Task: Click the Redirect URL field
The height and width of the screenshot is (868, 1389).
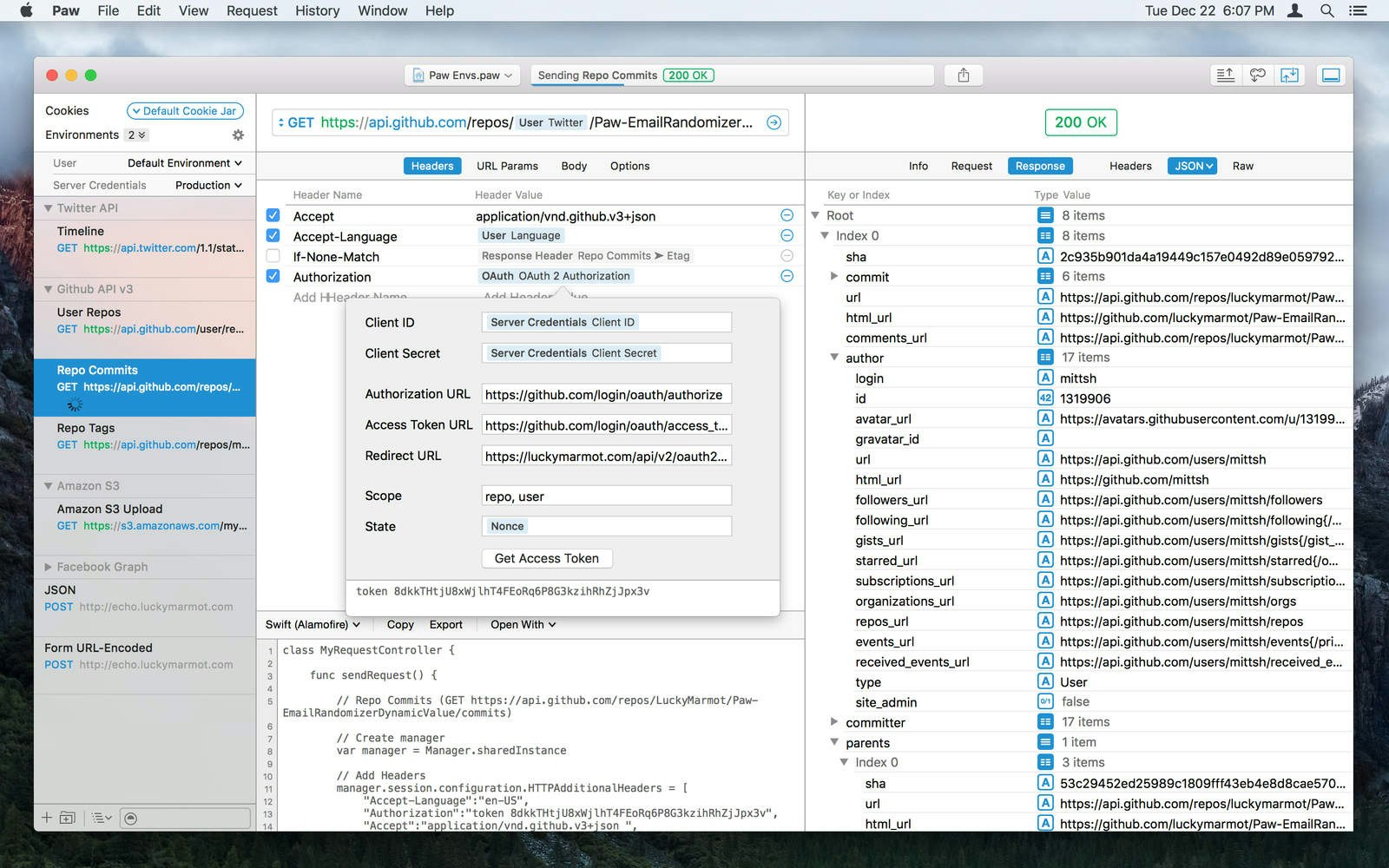Action: click(x=606, y=456)
